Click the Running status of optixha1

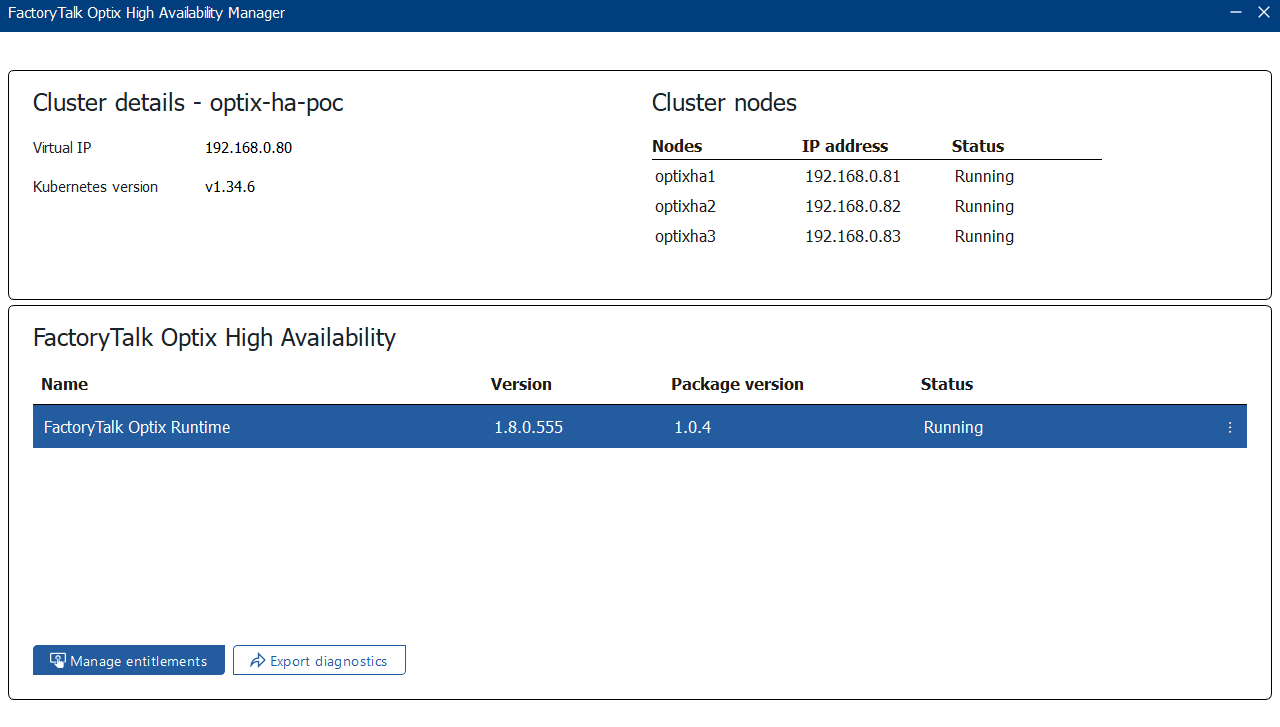[984, 177]
